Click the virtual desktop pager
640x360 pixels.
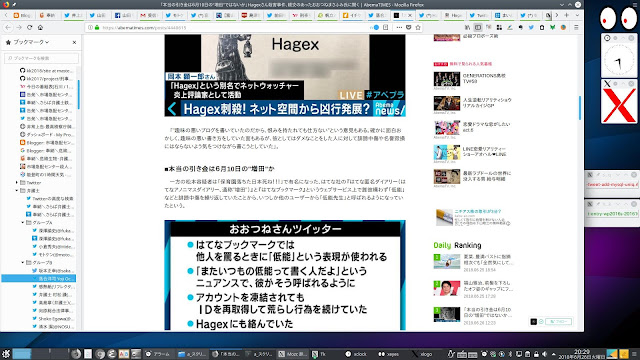click(41, 353)
